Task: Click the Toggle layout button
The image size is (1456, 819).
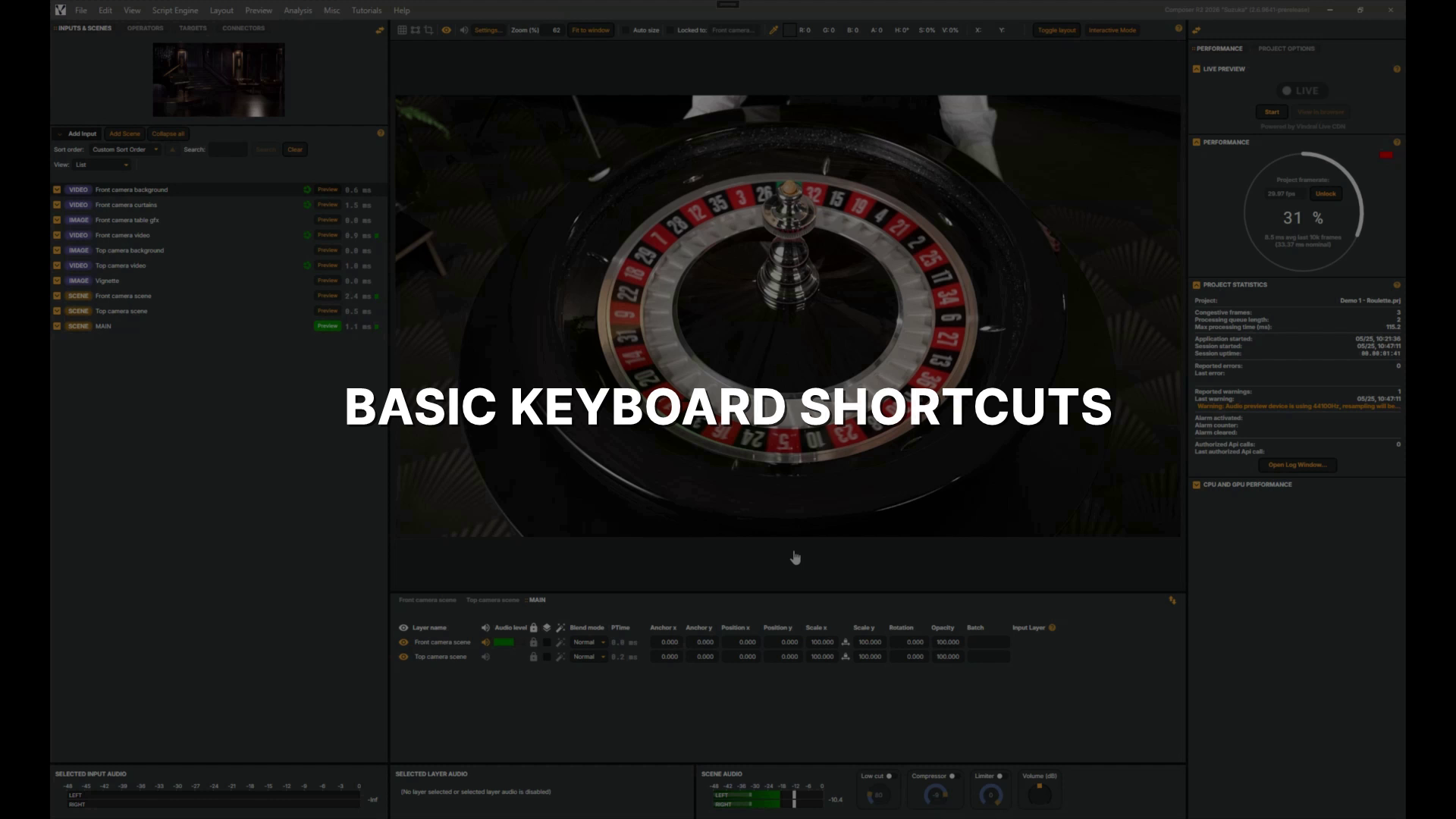Action: coord(1057,30)
